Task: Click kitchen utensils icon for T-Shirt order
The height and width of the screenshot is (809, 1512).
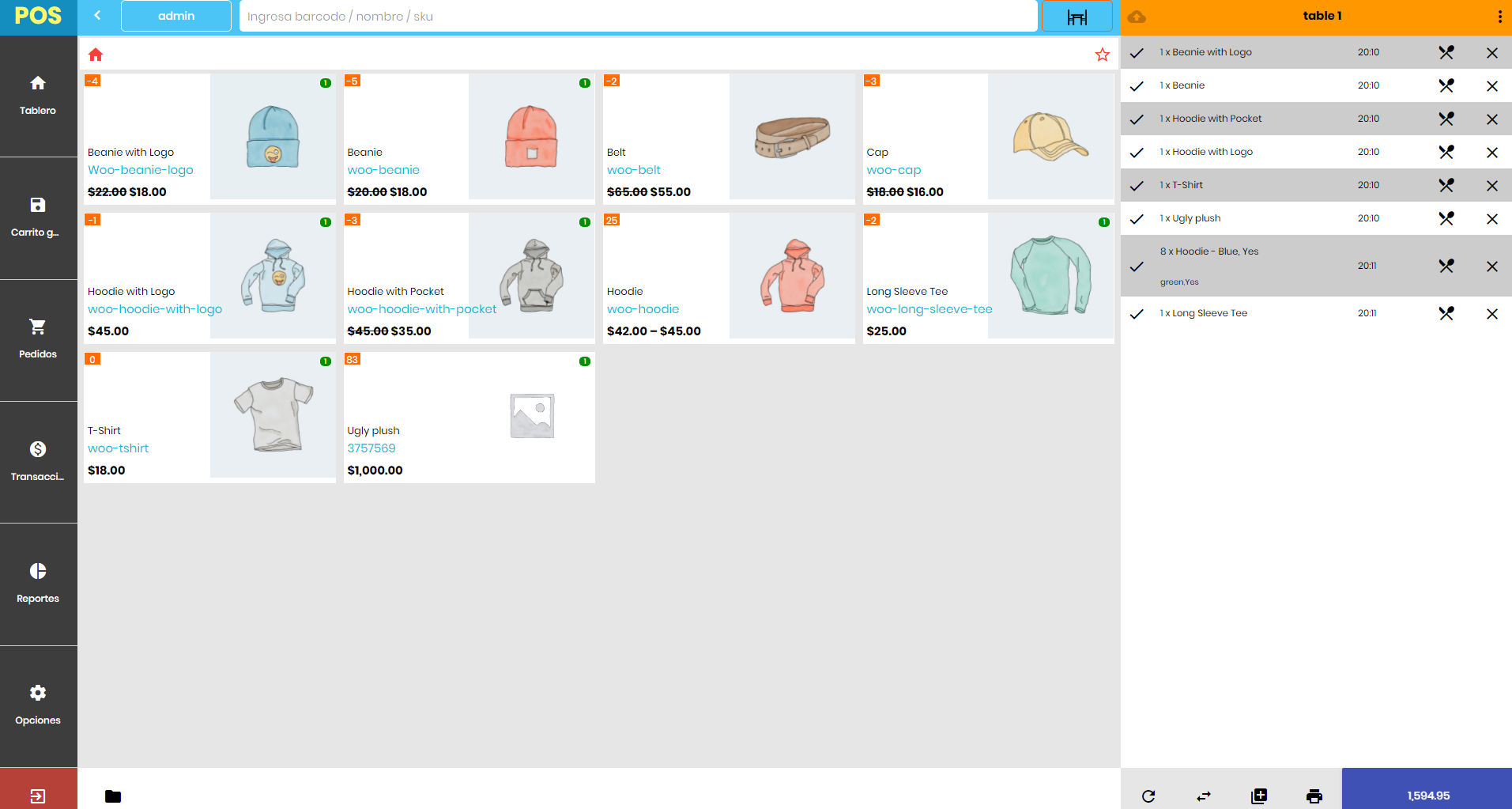Action: coord(1446,186)
